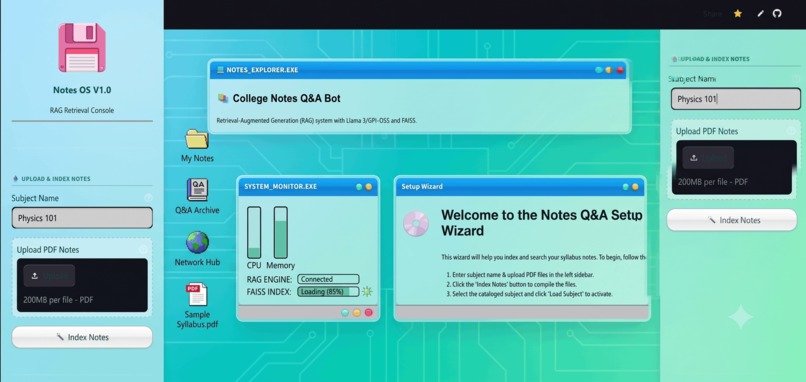Click the College Notes Q&A Bot heading

pyautogui.click(x=286, y=98)
